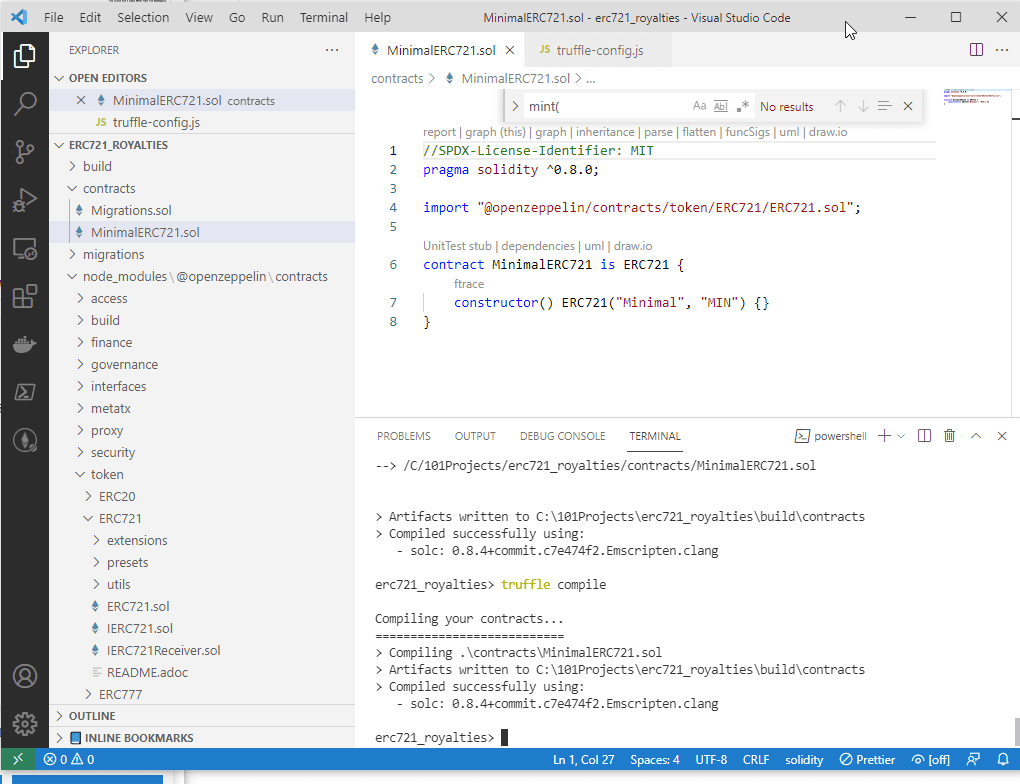Click the editor minimap preview
The image size is (1020, 784).
pyautogui.click(x=975, y=97)
